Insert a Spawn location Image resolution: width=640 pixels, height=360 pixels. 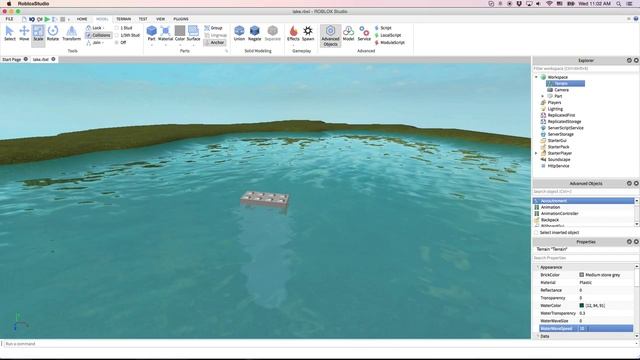click(x=308, y=33)
